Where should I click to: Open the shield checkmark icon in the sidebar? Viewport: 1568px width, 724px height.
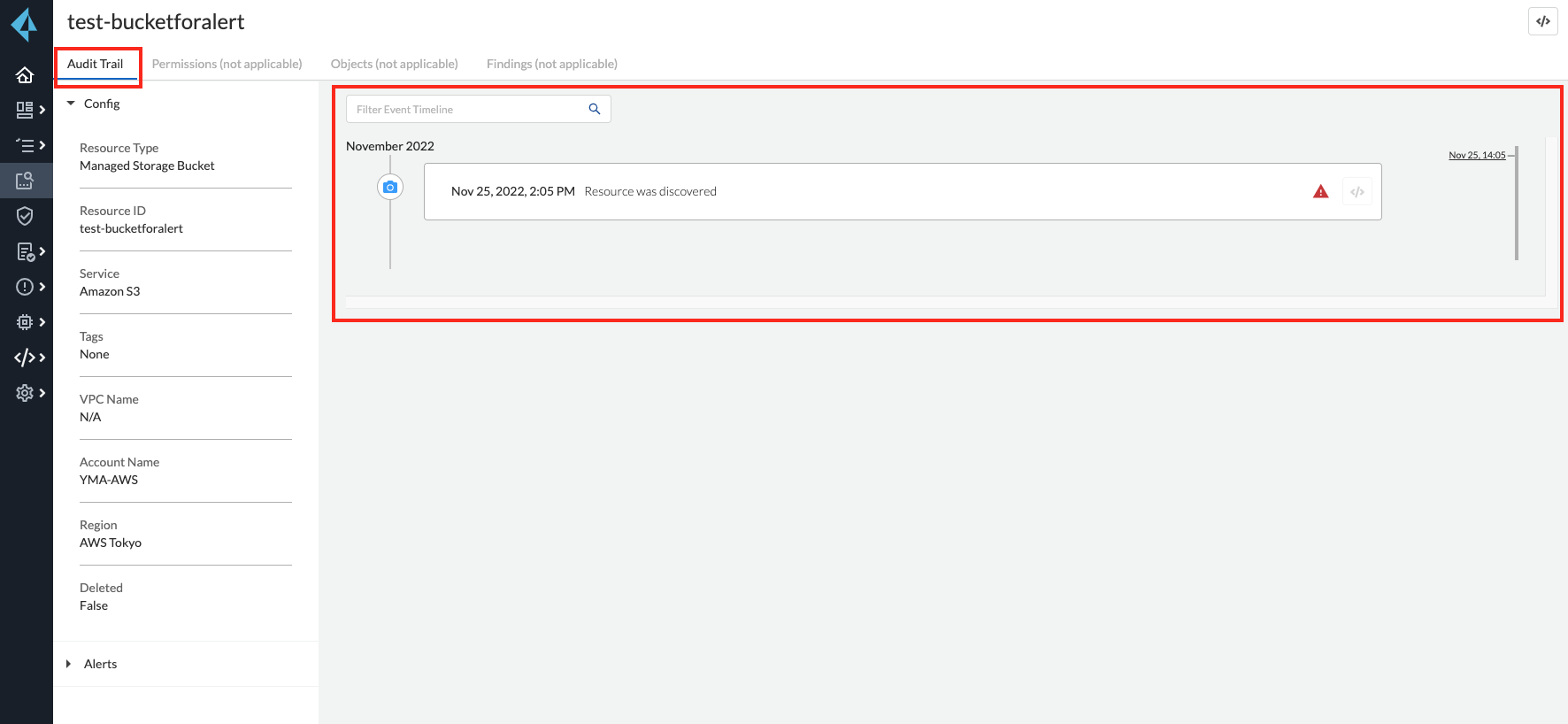25,216
